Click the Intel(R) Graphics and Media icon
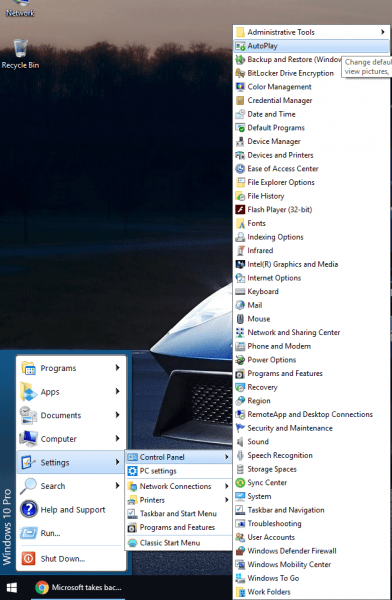Image resolution: width=392 pixels, height=600 pixels. [240, 264]
